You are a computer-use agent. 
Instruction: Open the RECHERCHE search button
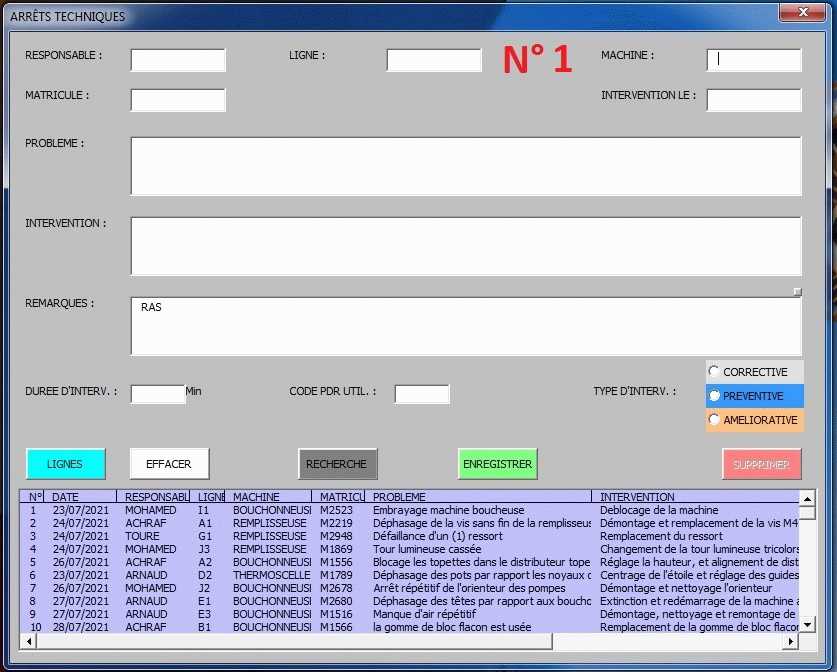336,464
